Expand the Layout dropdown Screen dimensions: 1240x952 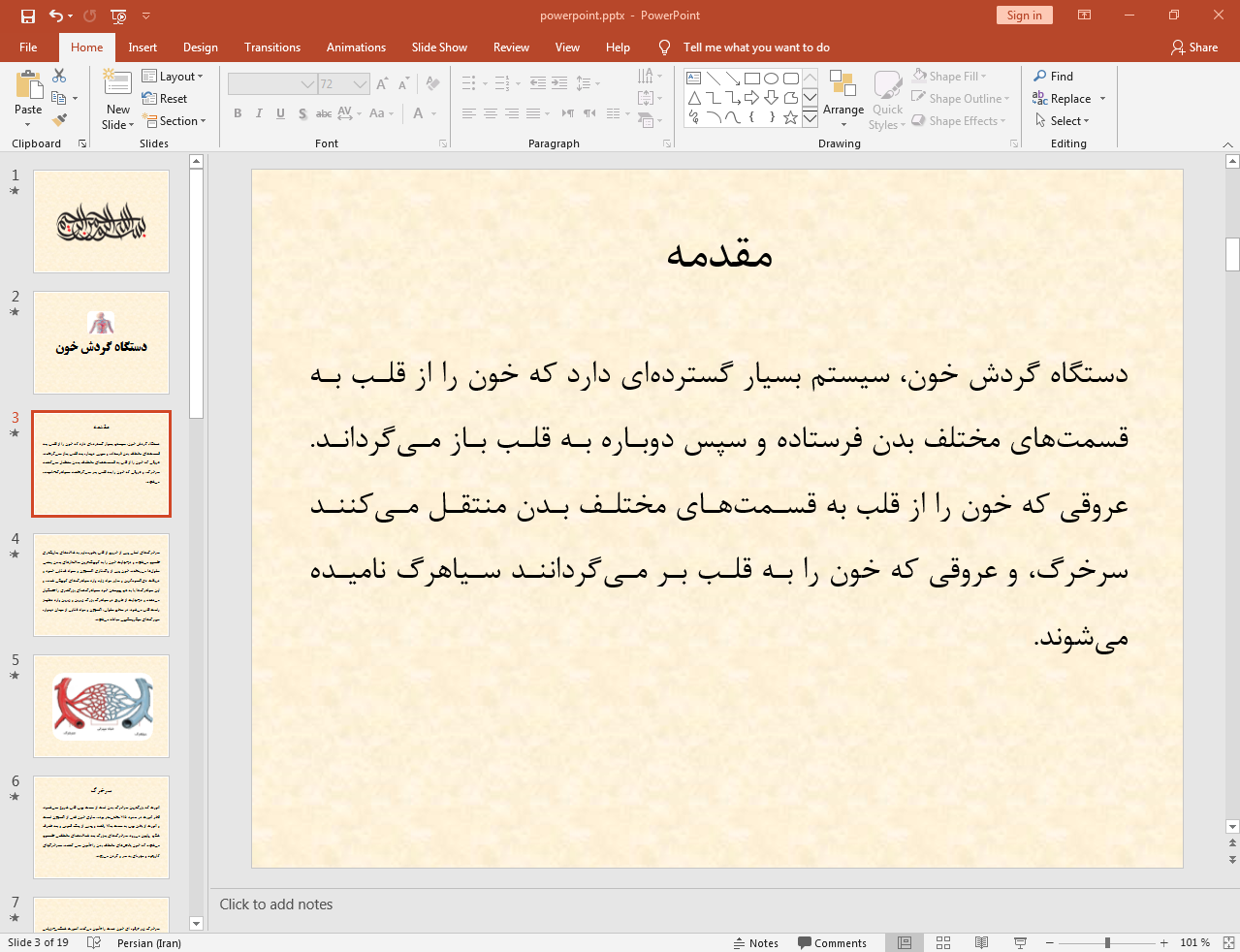173,77
